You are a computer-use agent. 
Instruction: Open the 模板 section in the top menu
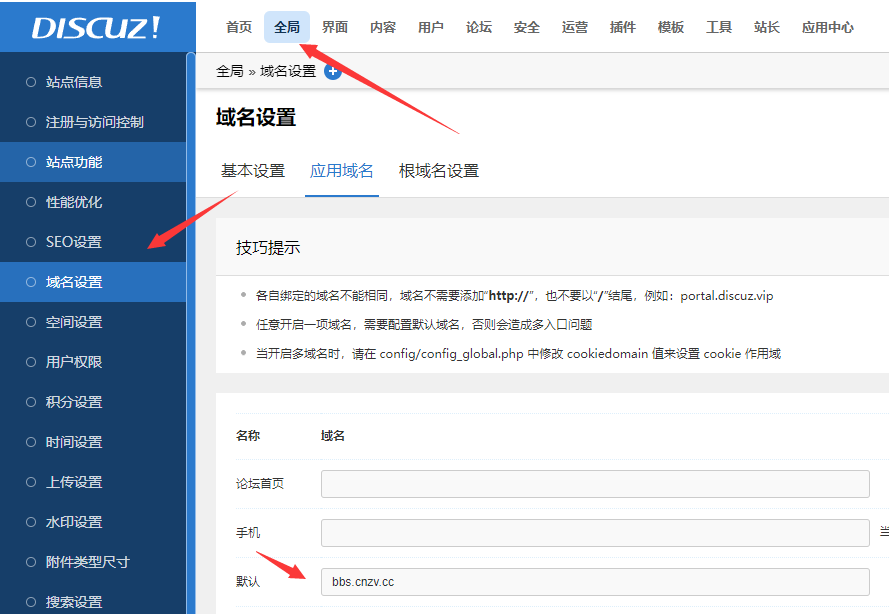(671, 27)
